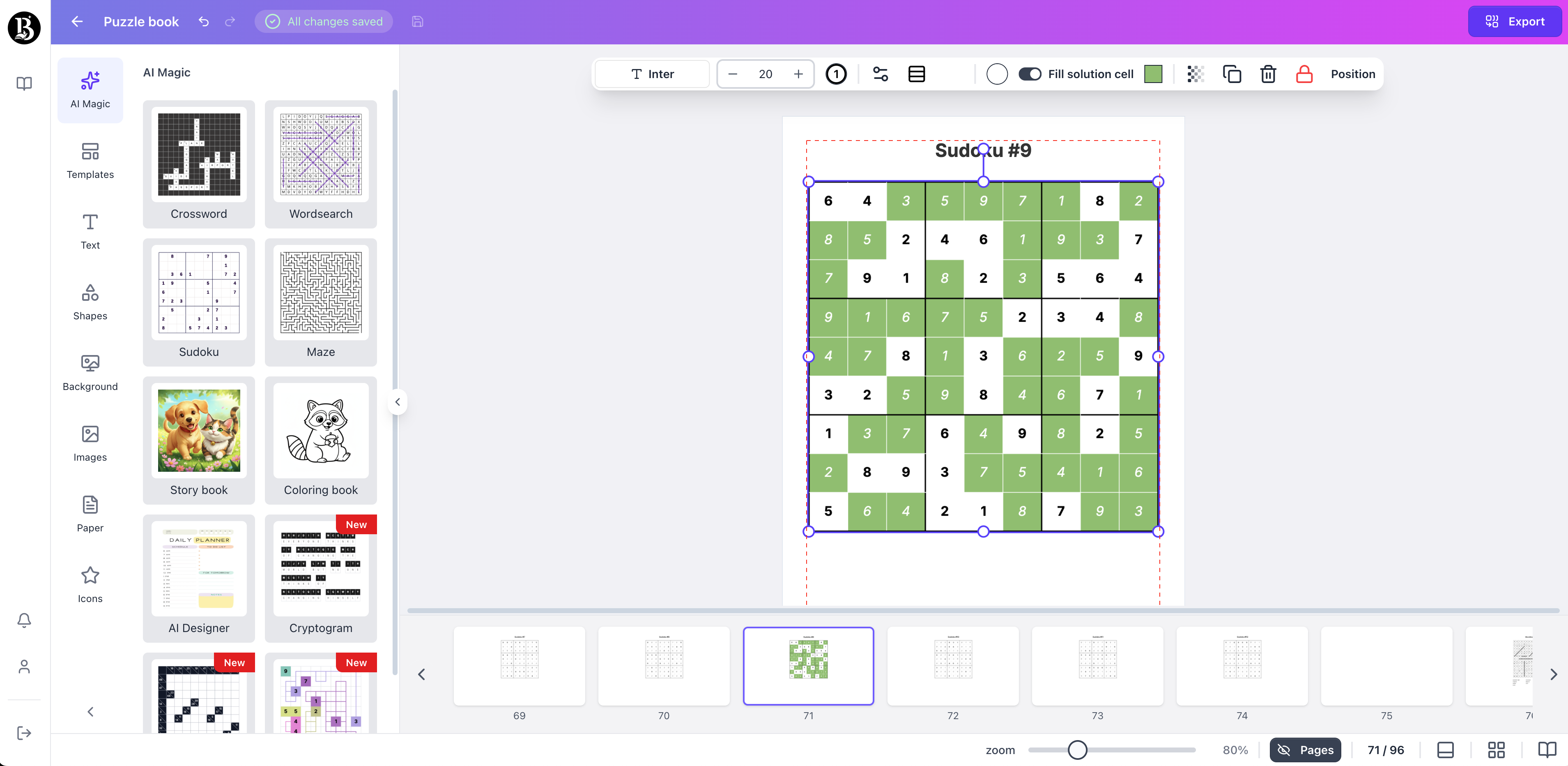
Task: Toggle Fill solution cell
Action: pos(1029,74)
